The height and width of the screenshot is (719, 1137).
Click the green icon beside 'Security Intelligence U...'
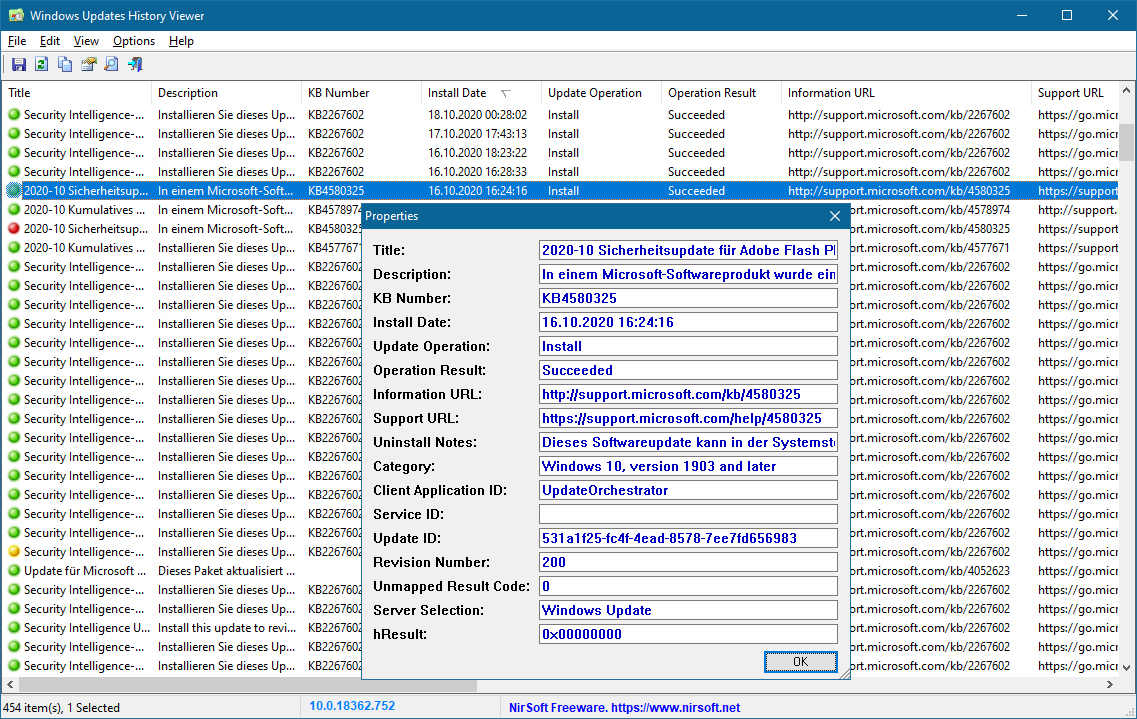tap(14, 628)
